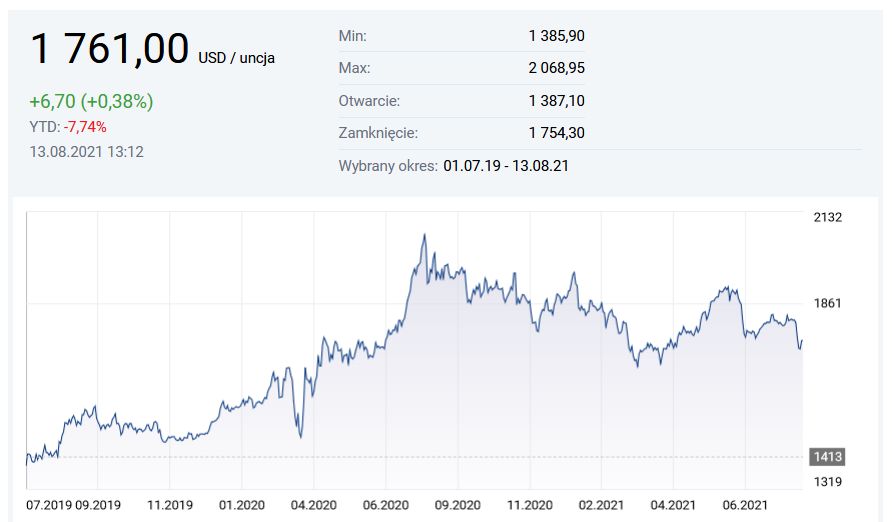The width and height of the screenshot is (892, 522).
Task: Select the Min value 1 385,90
Action: 556,36
